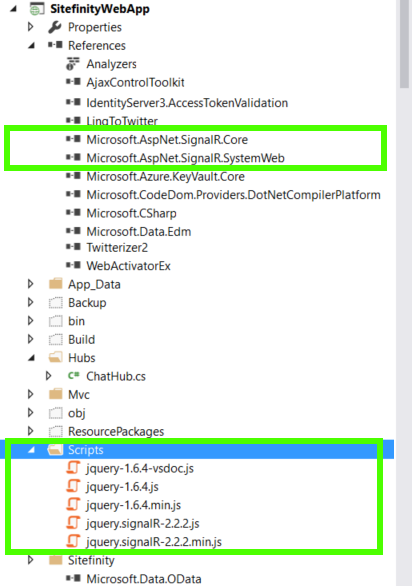The height and width of the screenshot is (586, 412).
Task: Select the WebActivatorEx reference
Action: click(128, 266)
